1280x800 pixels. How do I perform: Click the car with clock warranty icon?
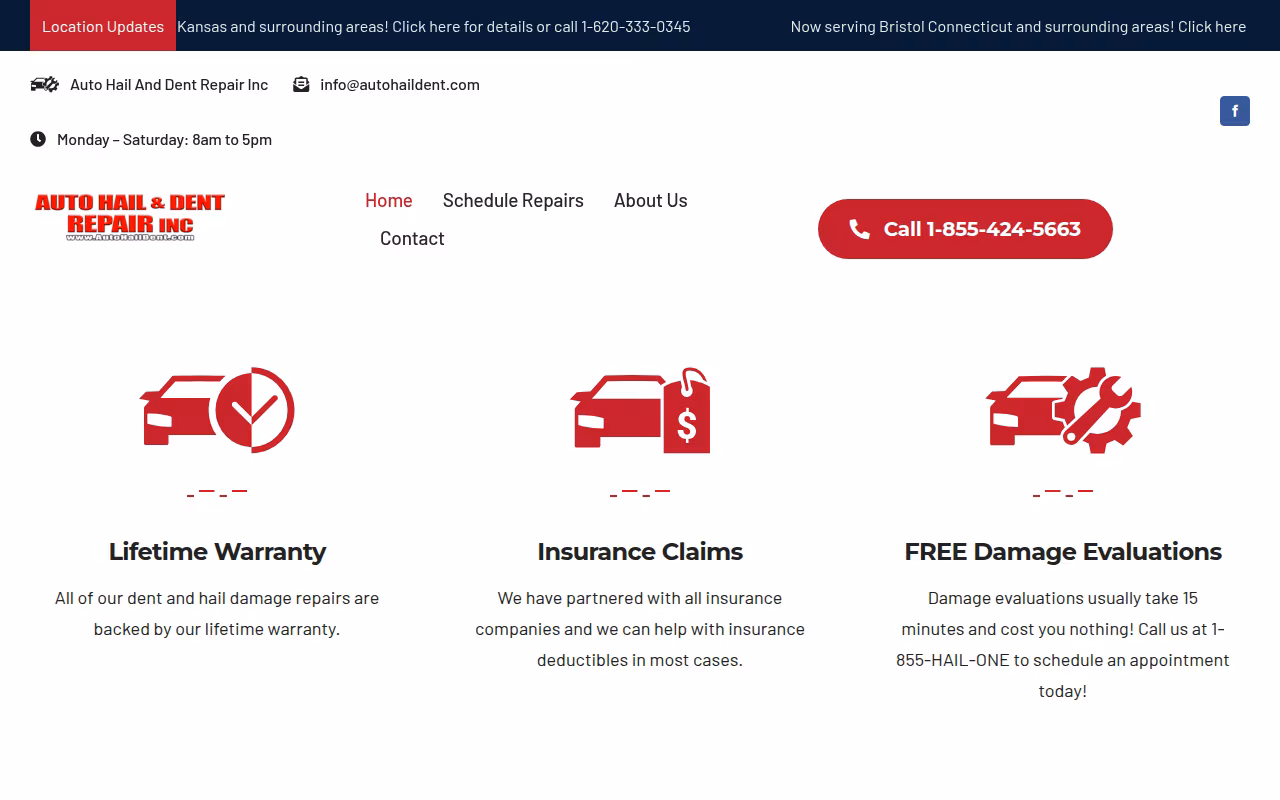pyautogui.click(x=217, y=410)
